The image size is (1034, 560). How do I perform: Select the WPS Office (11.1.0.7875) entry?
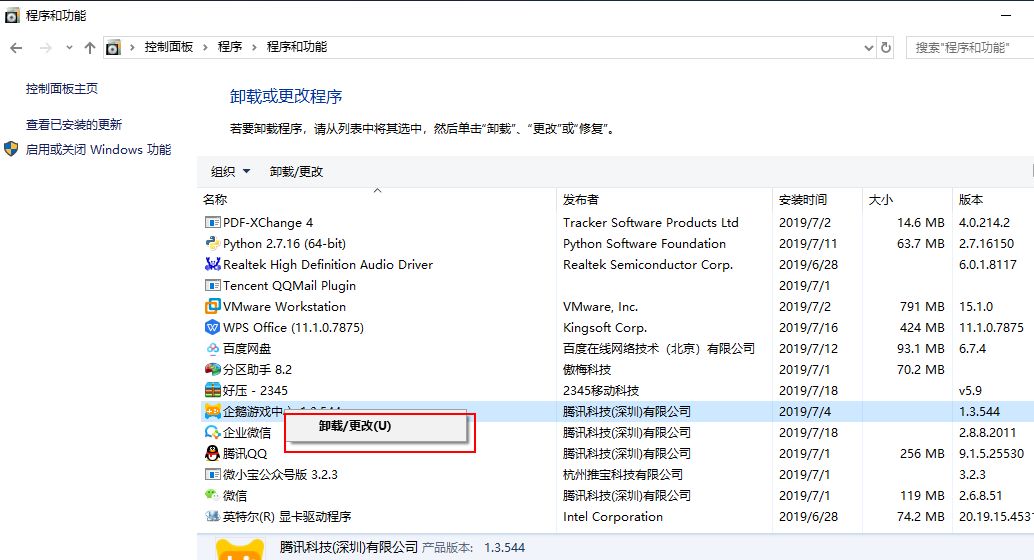click(x=293, y=328)
